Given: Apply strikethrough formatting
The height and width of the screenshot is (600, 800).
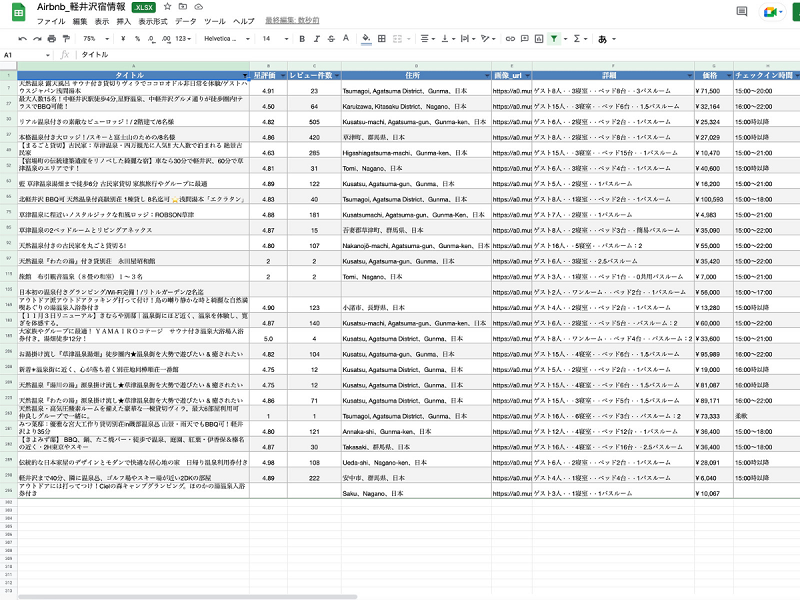Looking at the screenshot, I should [x=331, y=39].
